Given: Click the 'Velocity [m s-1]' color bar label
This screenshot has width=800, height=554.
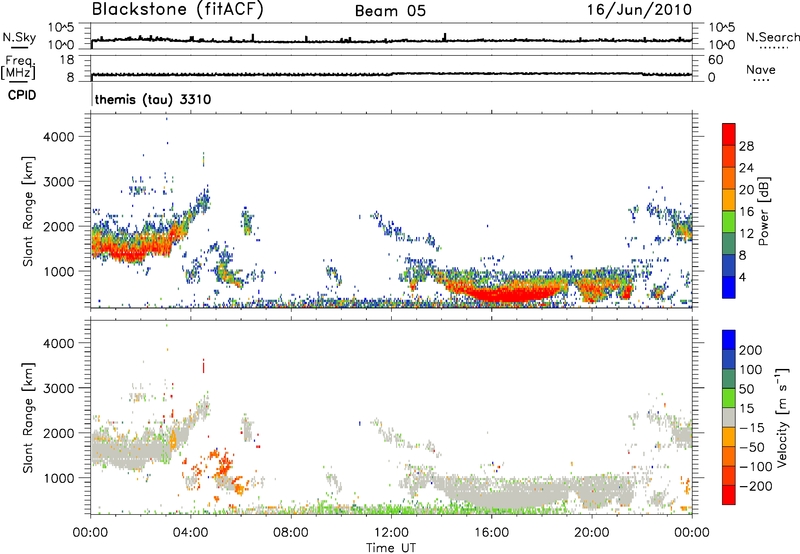Looking at the screenshot, I should pos(782,417).
